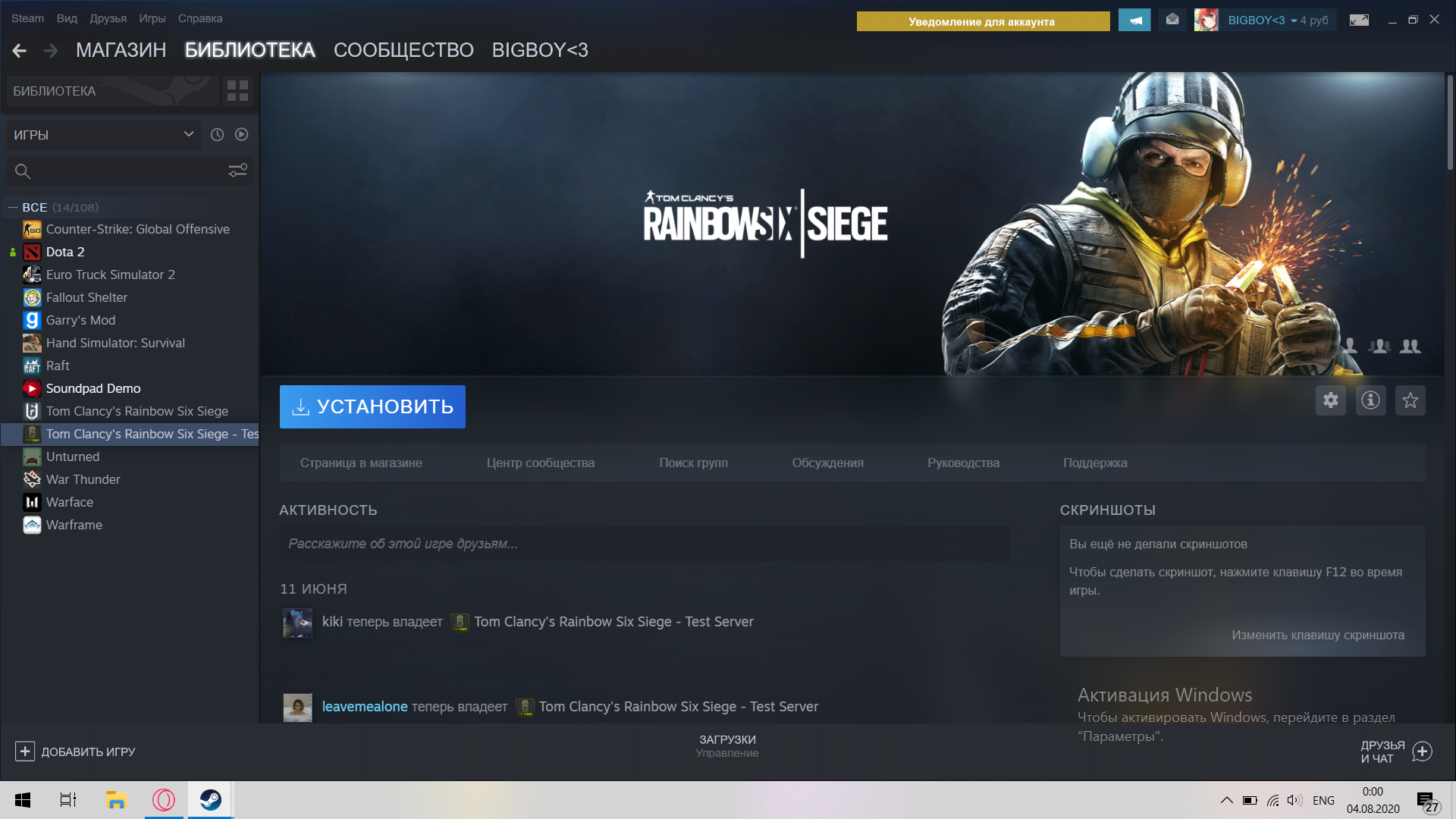
Task: Open leavemealone's profile link
Action: [x=365, y=707]
